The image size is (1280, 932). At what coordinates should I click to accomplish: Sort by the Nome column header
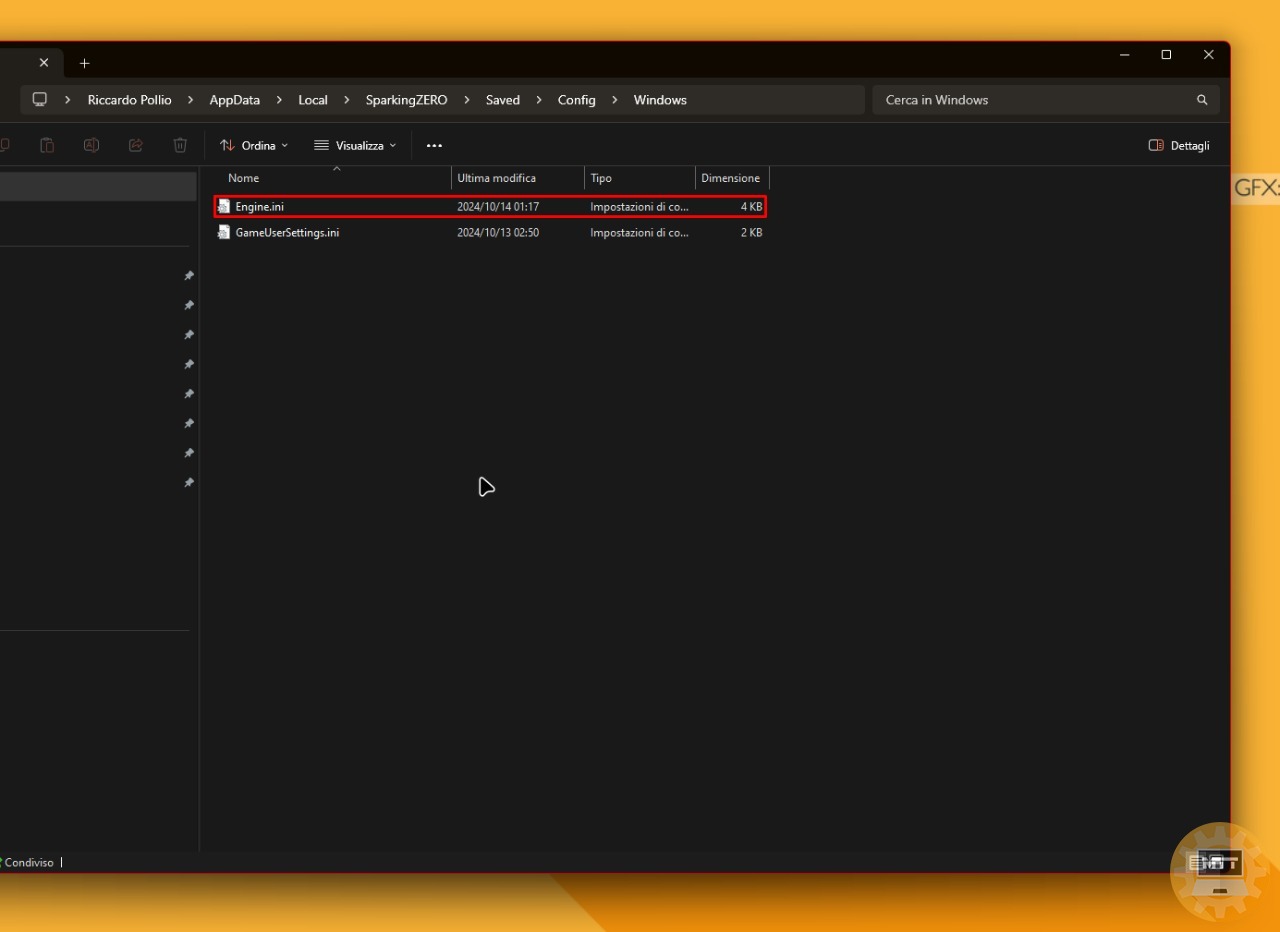tap(336, 178)
